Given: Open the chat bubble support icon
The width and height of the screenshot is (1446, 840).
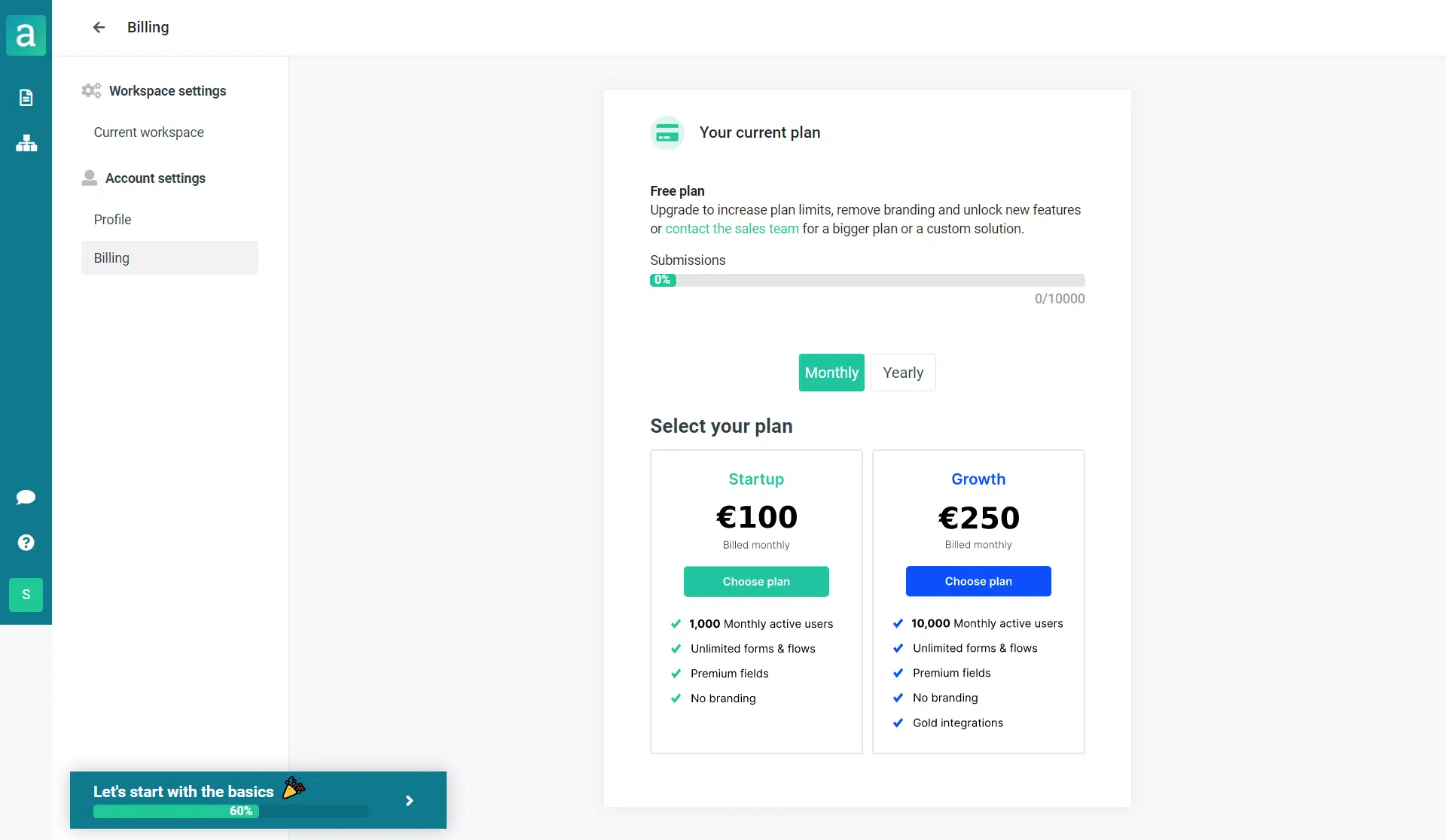Looking at the screenshot, I should [x=26, y=498].
